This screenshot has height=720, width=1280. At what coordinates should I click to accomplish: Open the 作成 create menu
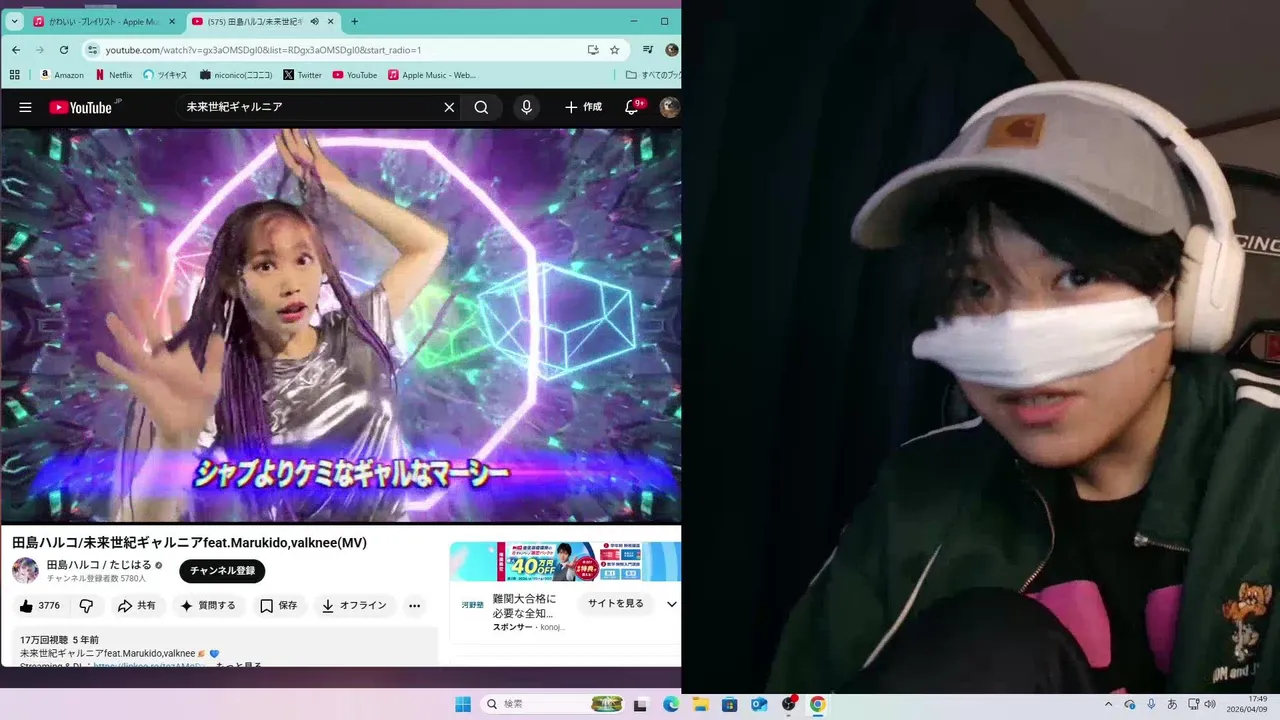click(x=583, y=107)
